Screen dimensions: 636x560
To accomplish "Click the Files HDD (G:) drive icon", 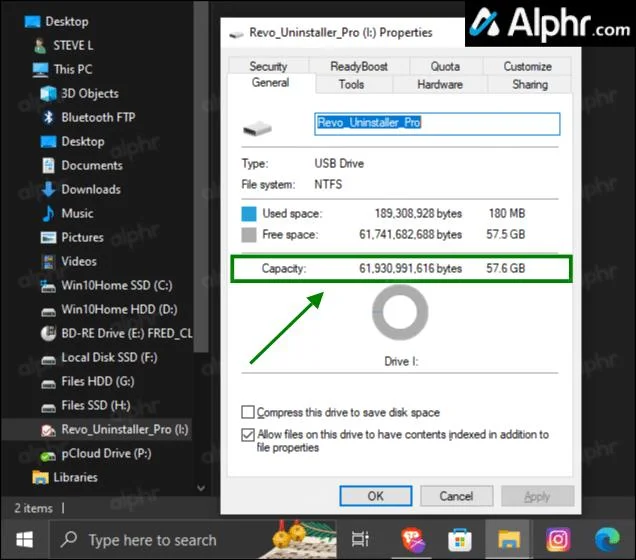I will 48,383.
